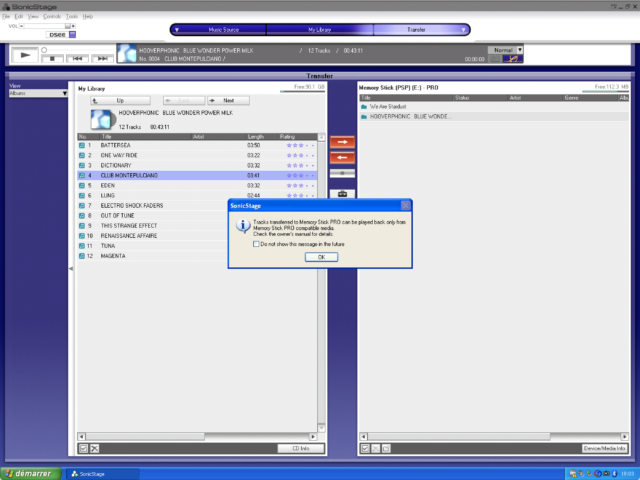Open the Edit menu
640x480 pixels.
(x=19, y=16)
